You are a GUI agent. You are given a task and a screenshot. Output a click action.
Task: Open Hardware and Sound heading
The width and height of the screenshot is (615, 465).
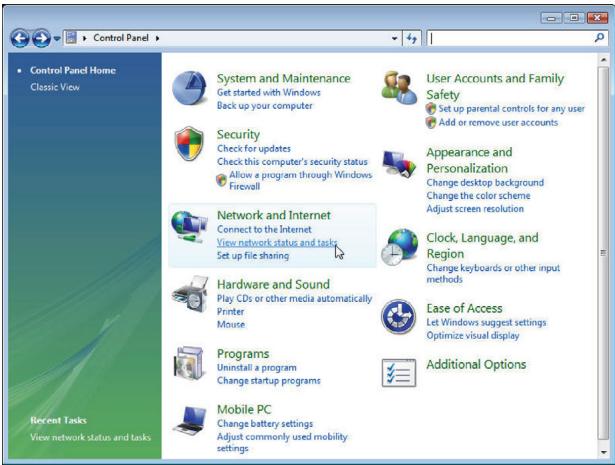tap(273, 284)
